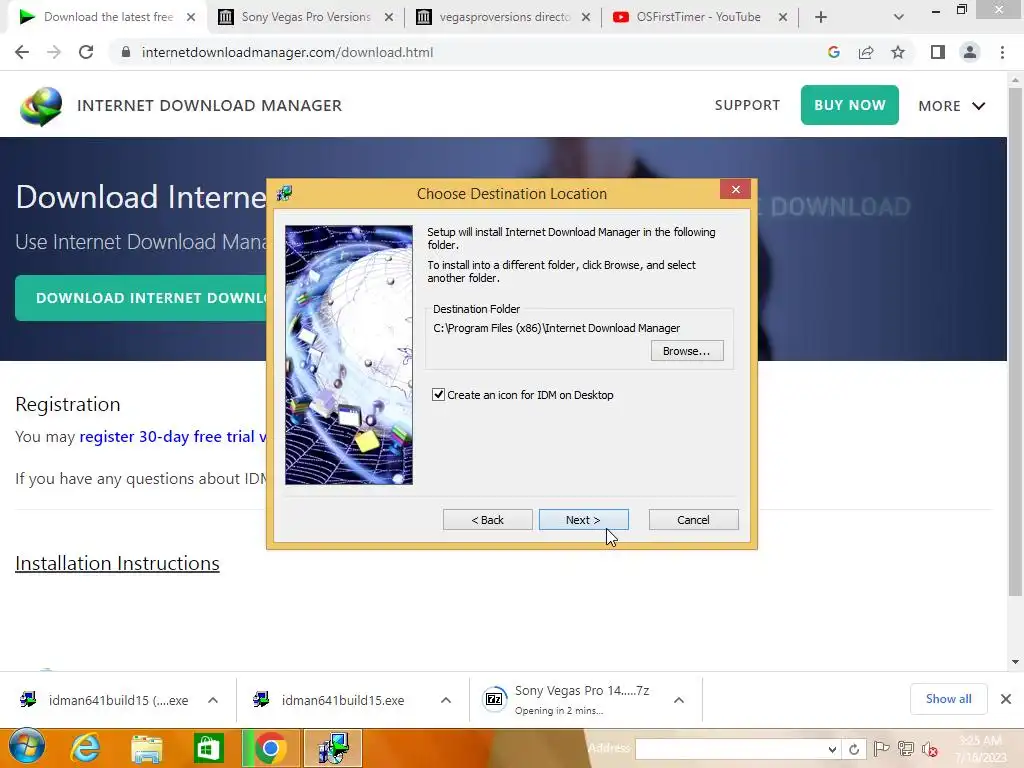Image resolution: width=1024 pixels, height=768 pixels.
Task: Click the IDM setup icon in dialog title bar
Action: (285, 193)
